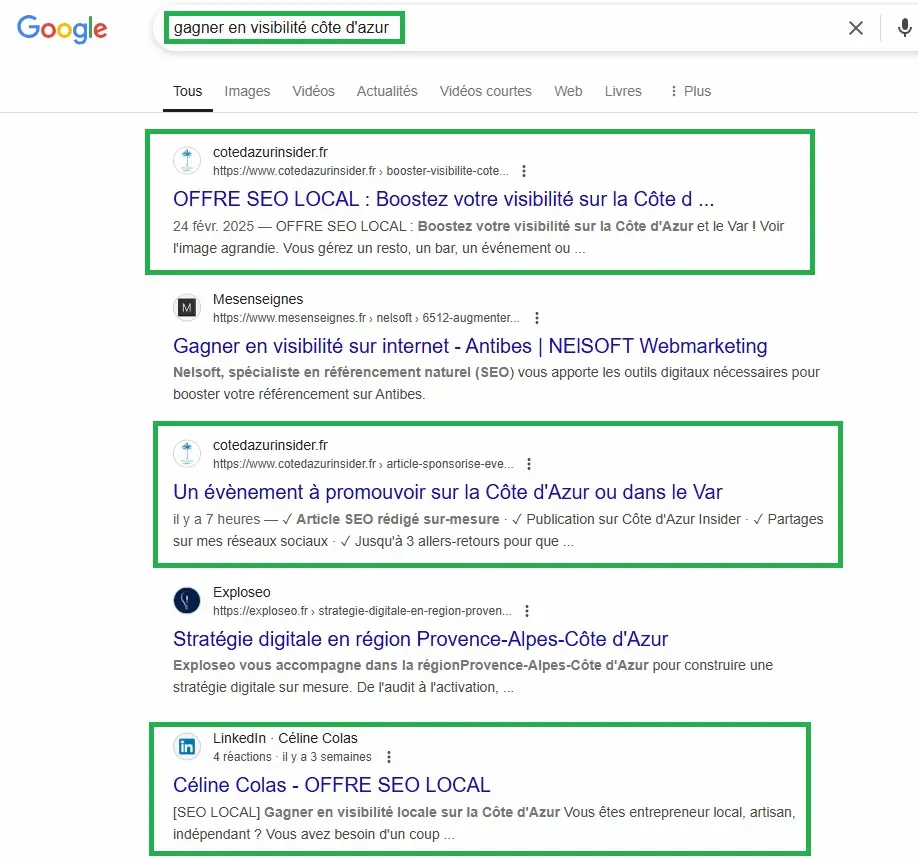Click the cotedazurinsider.fr favicon on OFFRE SEO LOCAL result

(x=187, y=160)
